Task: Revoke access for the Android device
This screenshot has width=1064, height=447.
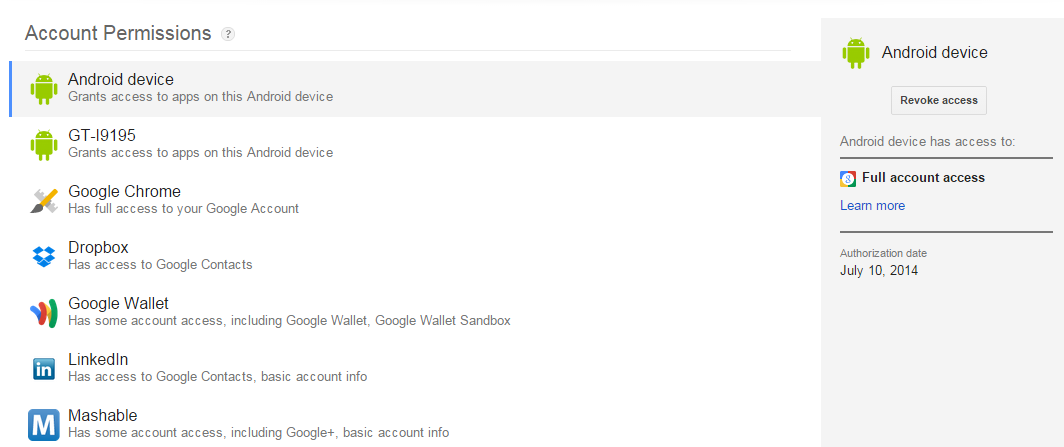Action: pos(938,100)
